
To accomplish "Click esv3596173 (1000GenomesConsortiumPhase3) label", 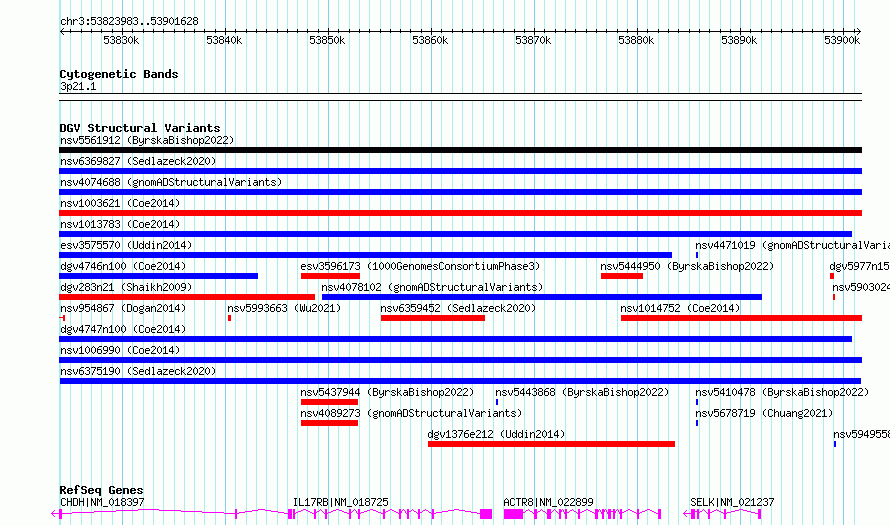I will click(x=420, y=266).
